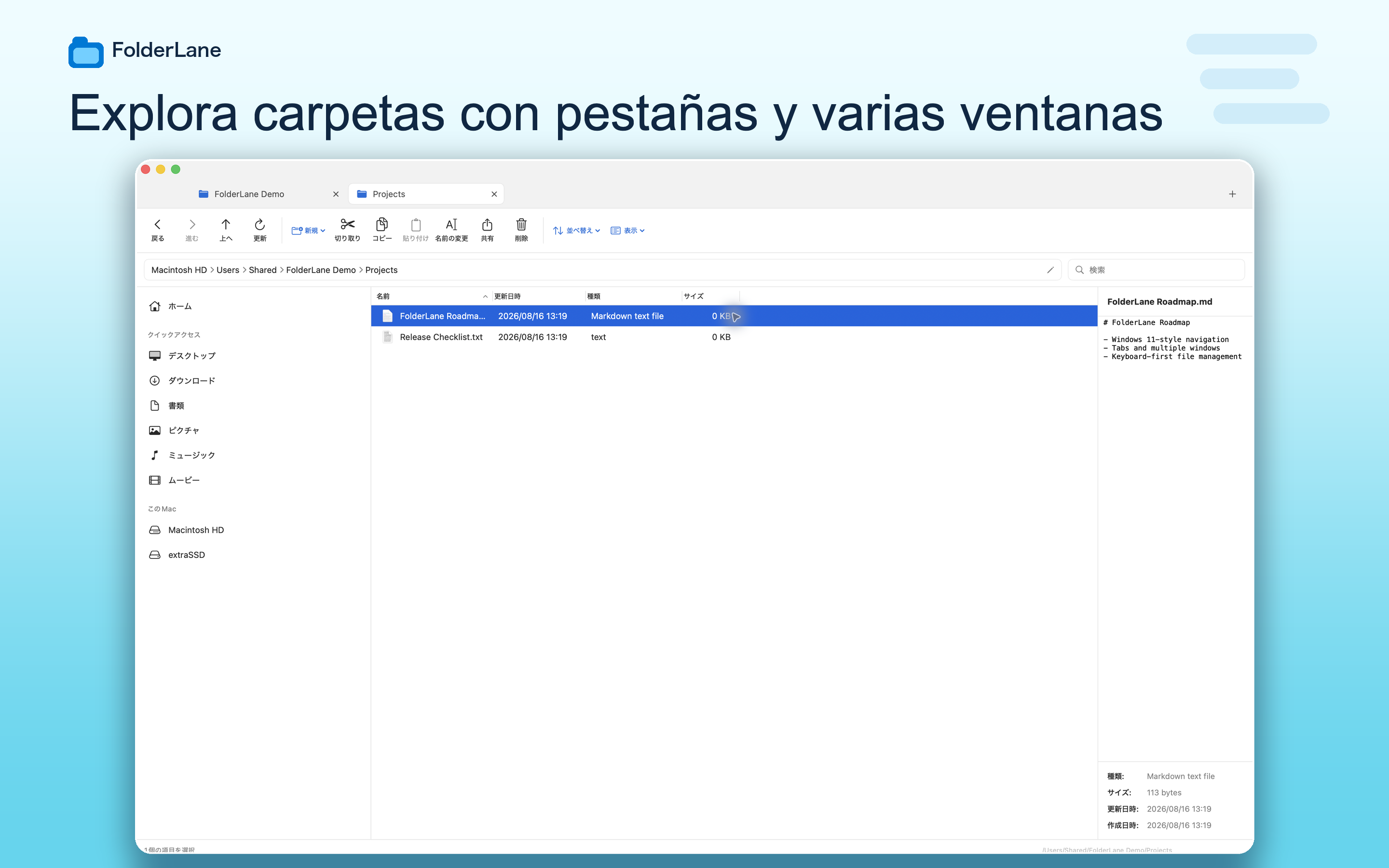1389x868 pixels.
Task: Navigate to Users in the breadcrumb
Action: coord(228,270)
